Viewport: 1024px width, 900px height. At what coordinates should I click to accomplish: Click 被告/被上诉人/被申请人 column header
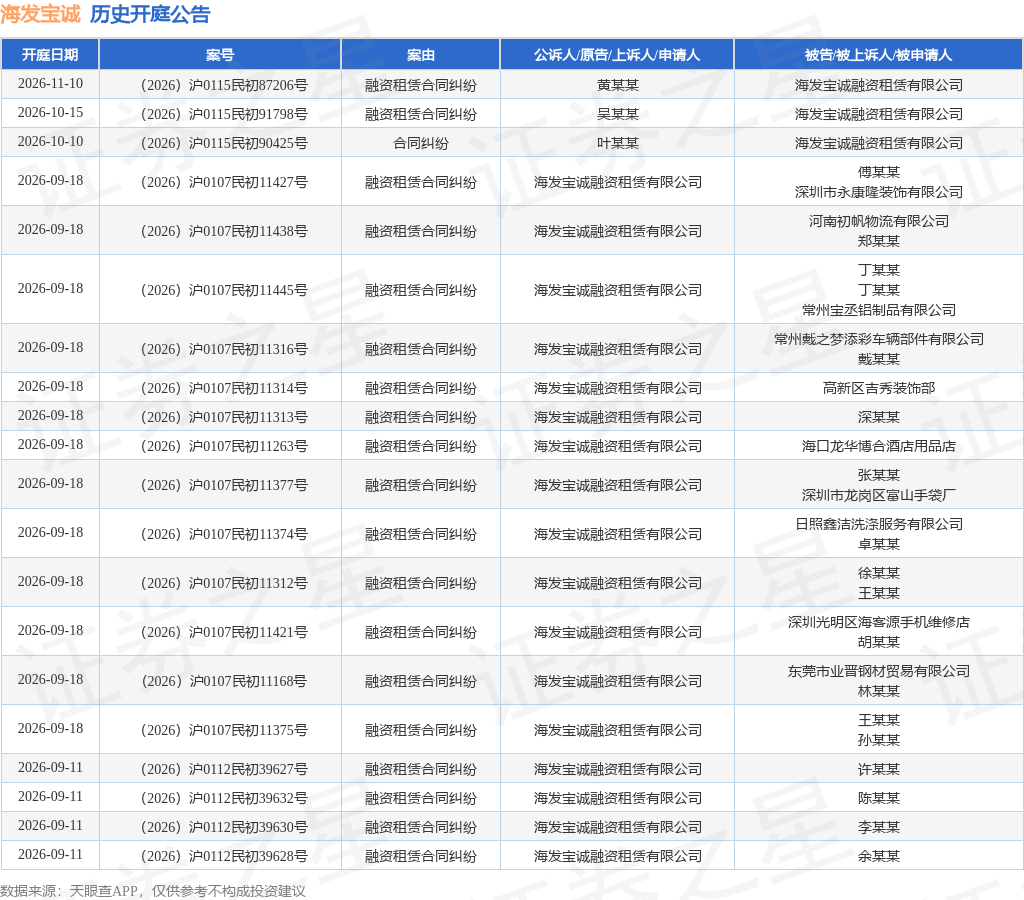tap(878, 55)
